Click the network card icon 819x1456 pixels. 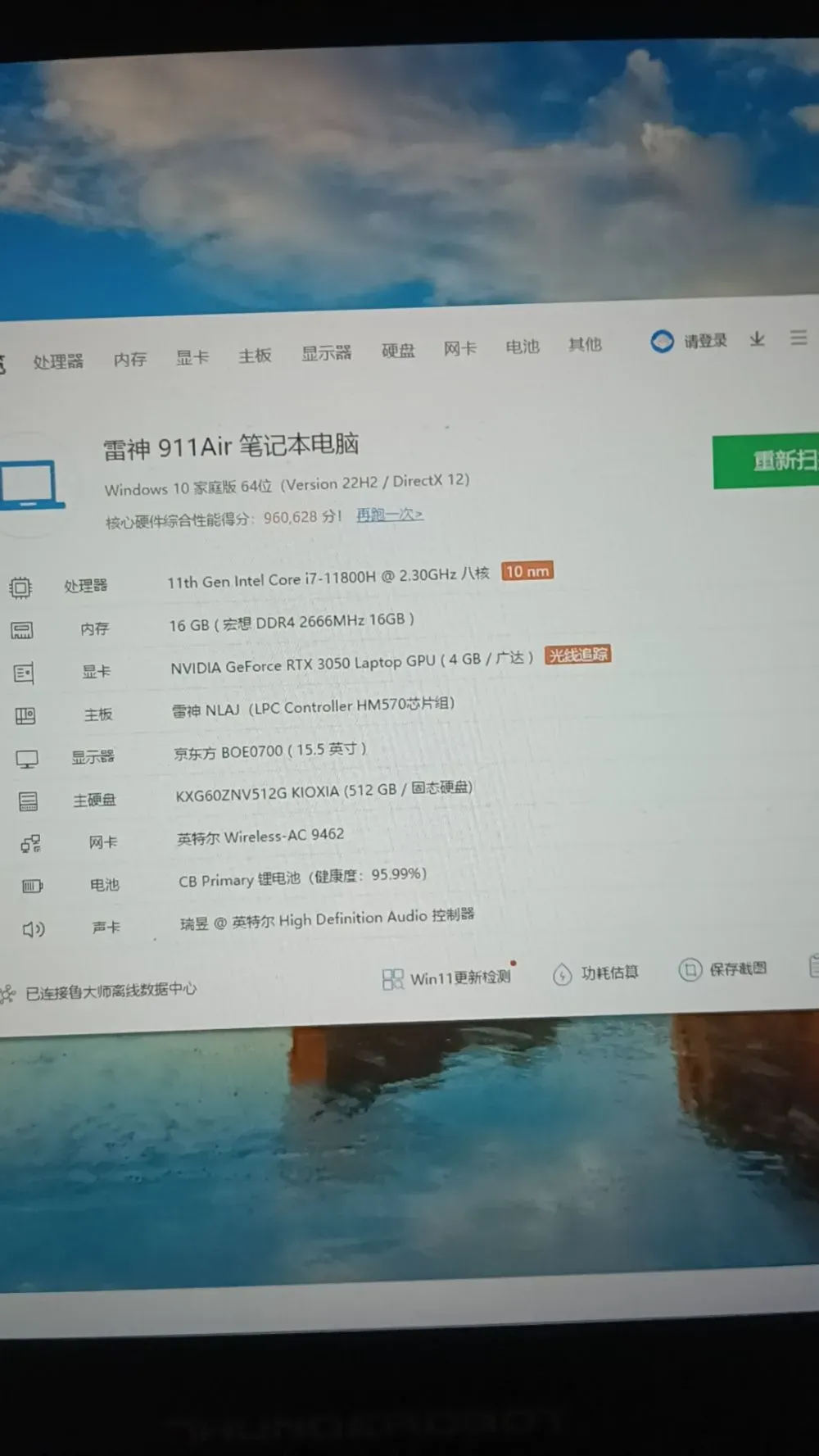point(31,844)
